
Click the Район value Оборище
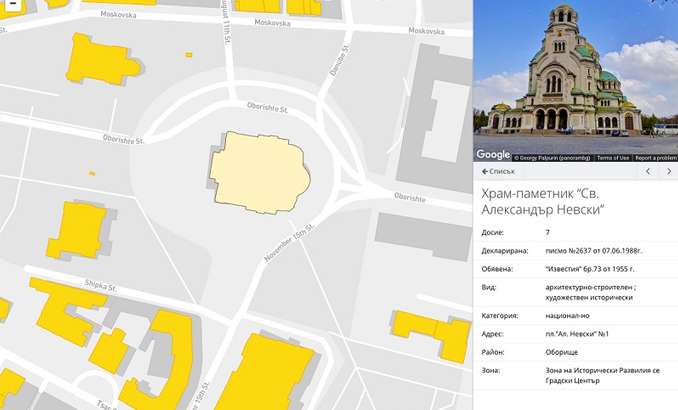(x=562, y=352)
